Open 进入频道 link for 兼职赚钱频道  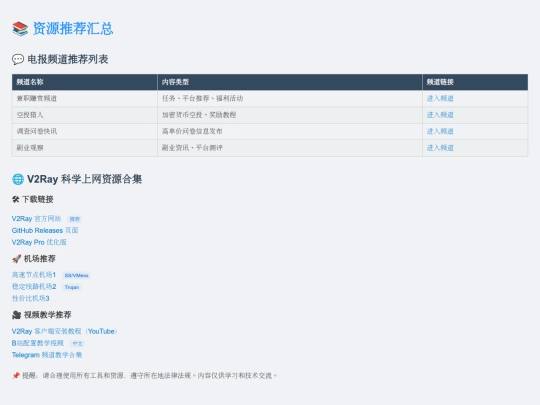coord(440,98)
